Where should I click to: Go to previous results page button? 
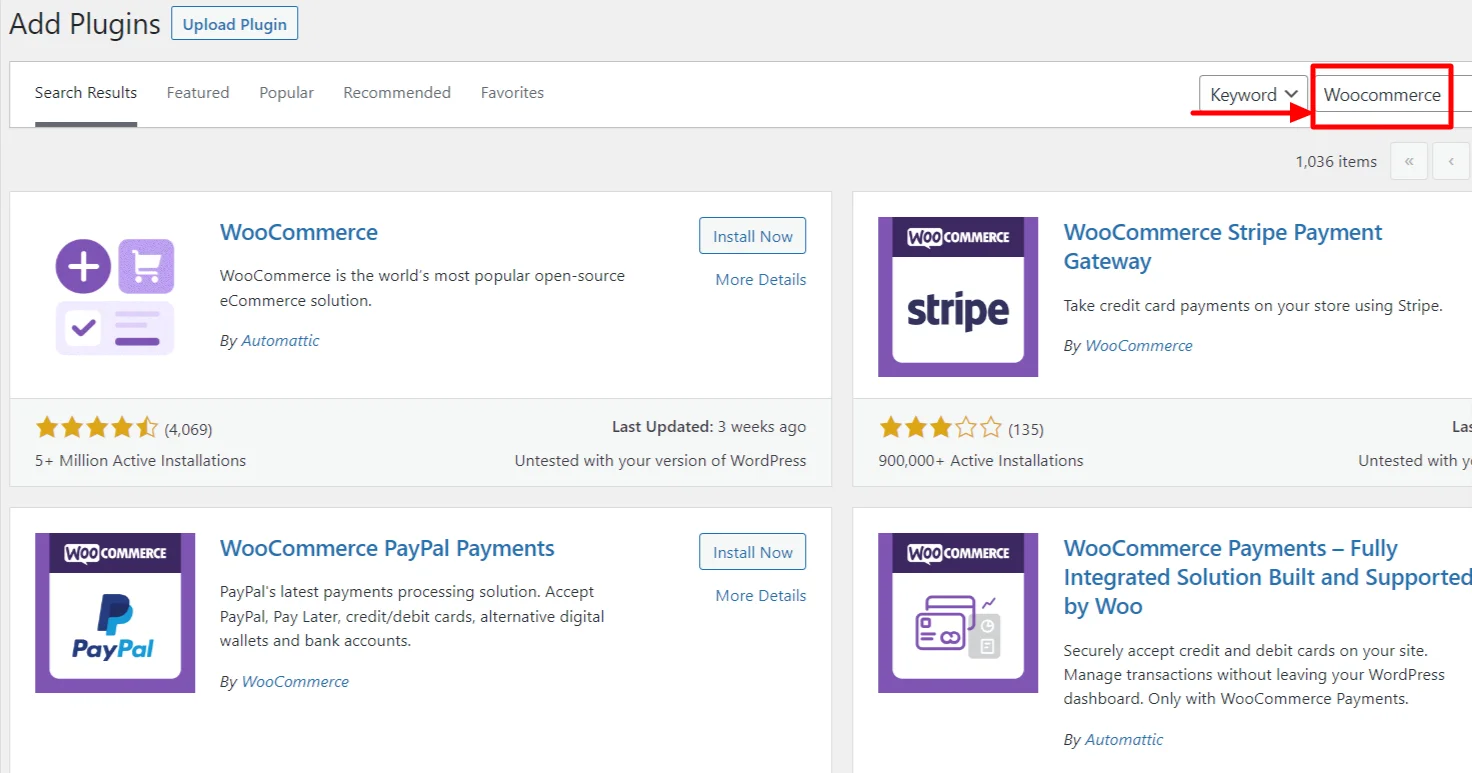pos(1451,161)
